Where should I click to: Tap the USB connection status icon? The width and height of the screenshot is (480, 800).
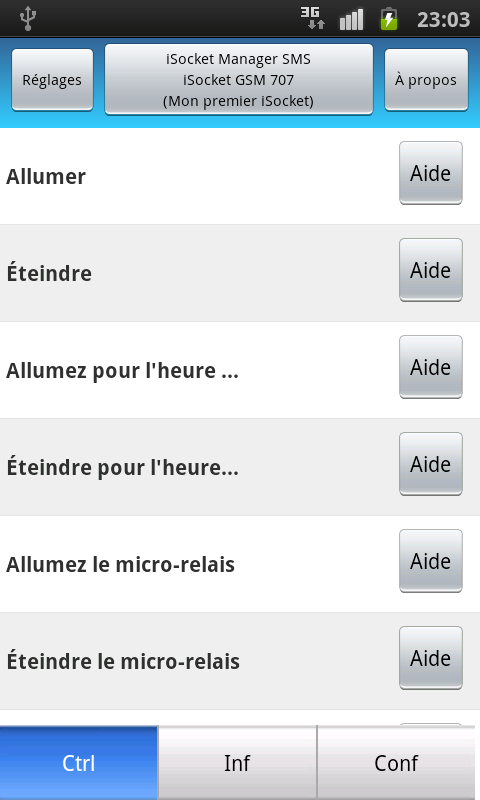click(x=28, y=19)
